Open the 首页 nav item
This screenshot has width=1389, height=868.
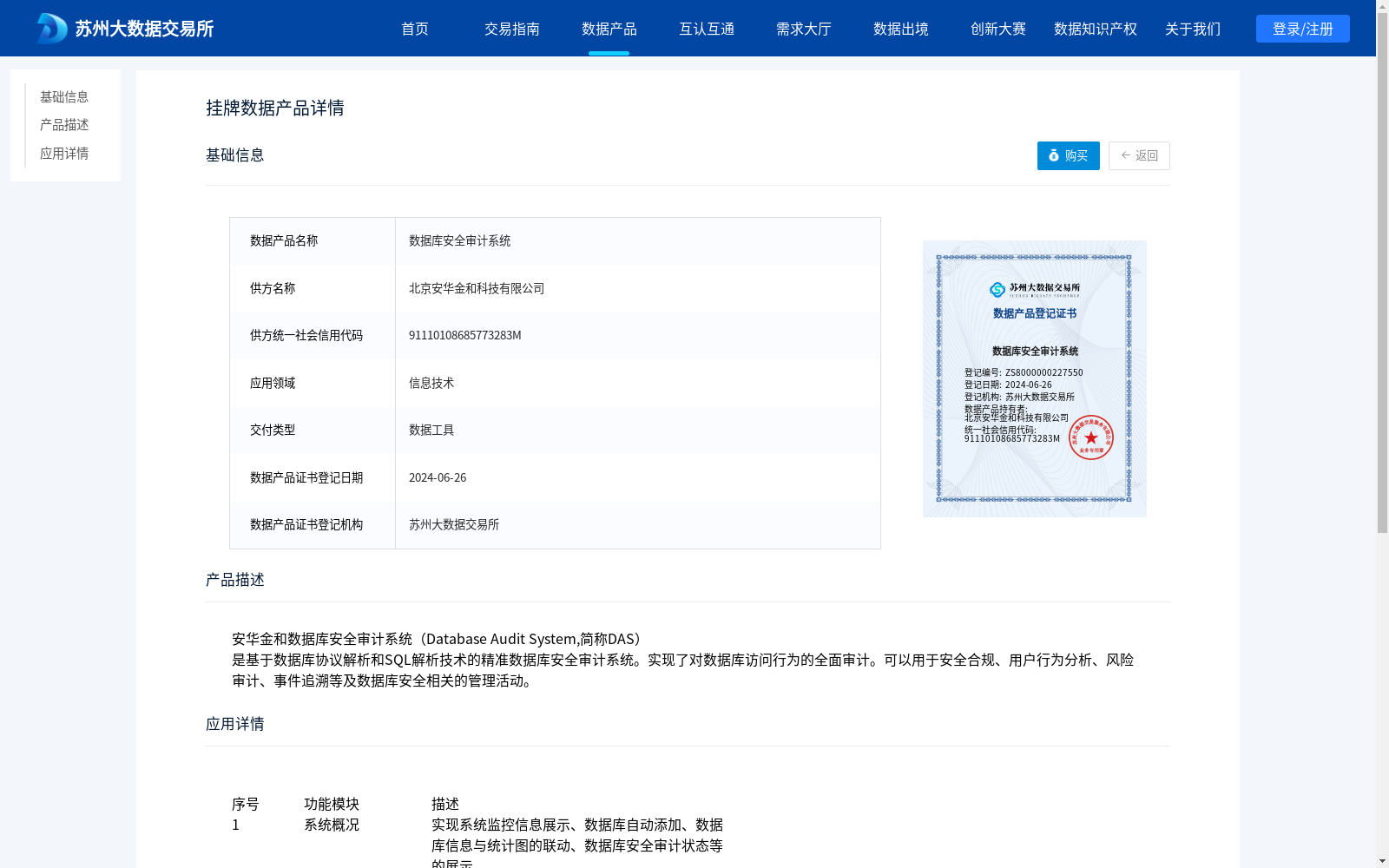415,29
